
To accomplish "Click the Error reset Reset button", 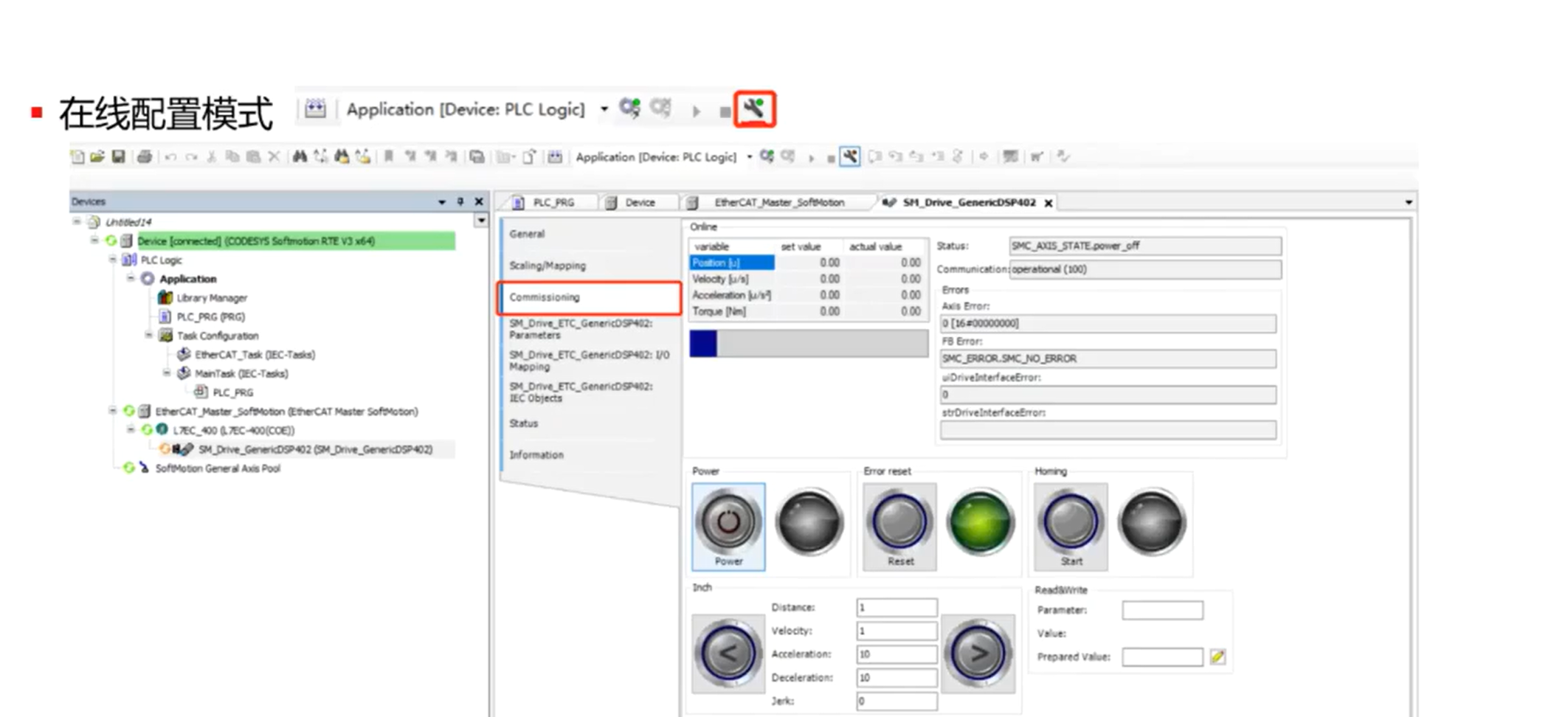I will pos(900,527).
